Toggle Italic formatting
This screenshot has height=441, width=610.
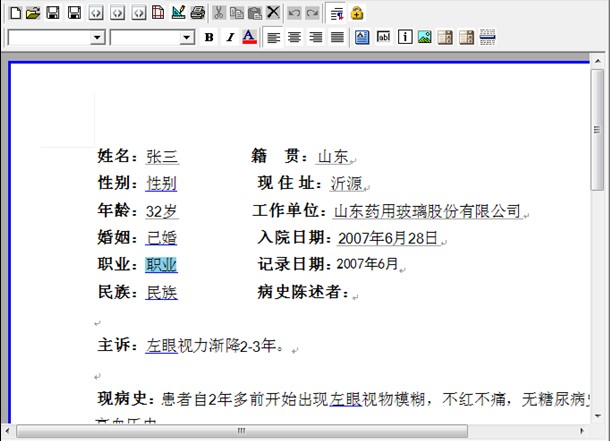(229, 37)
